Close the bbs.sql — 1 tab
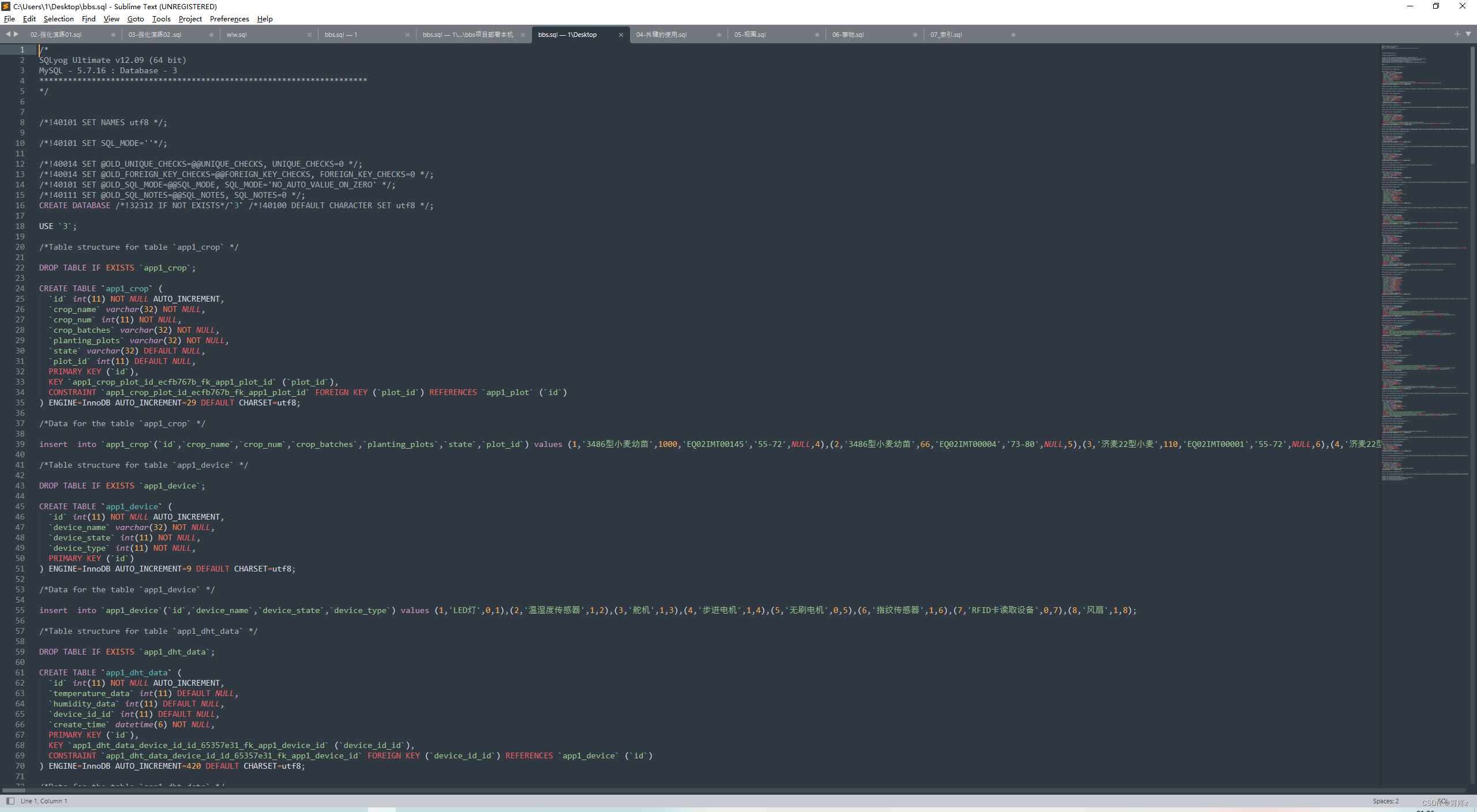The height and width of the screenshot is (812, 1477). (408, 35)
